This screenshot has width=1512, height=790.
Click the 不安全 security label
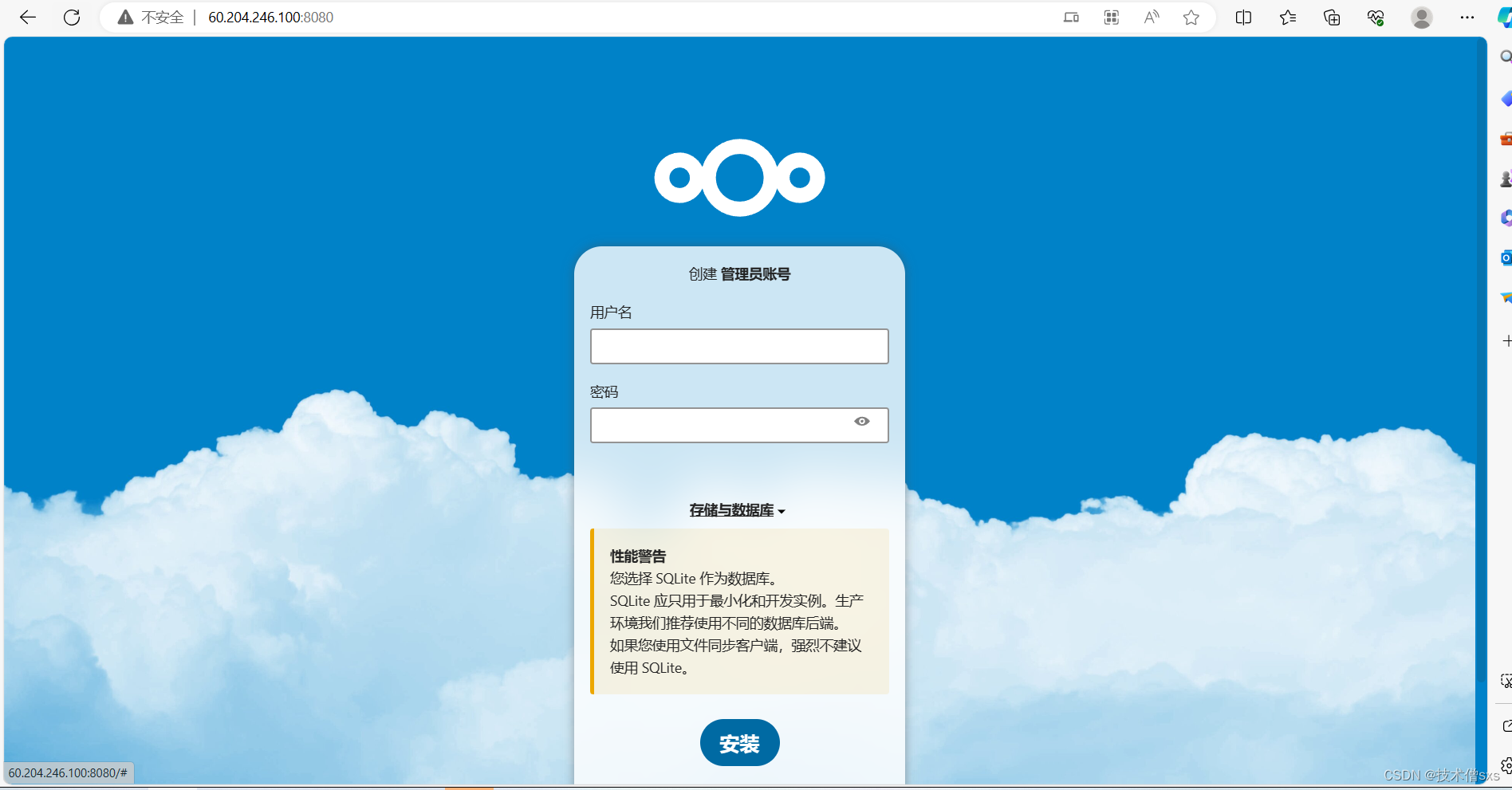[x=163, y=18]
